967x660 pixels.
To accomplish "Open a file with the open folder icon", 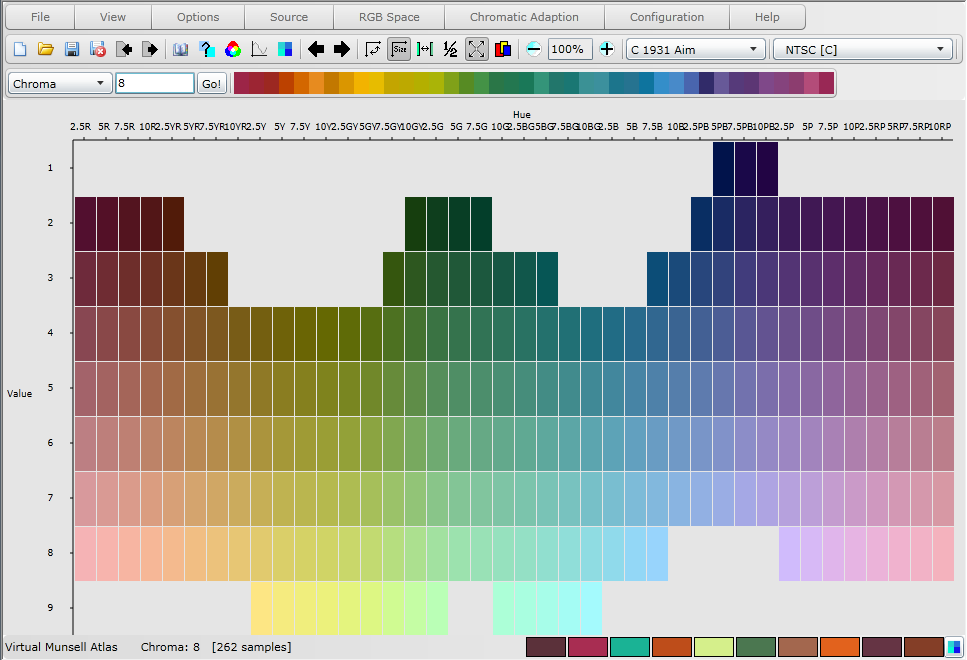I will [x=46, y=48].
